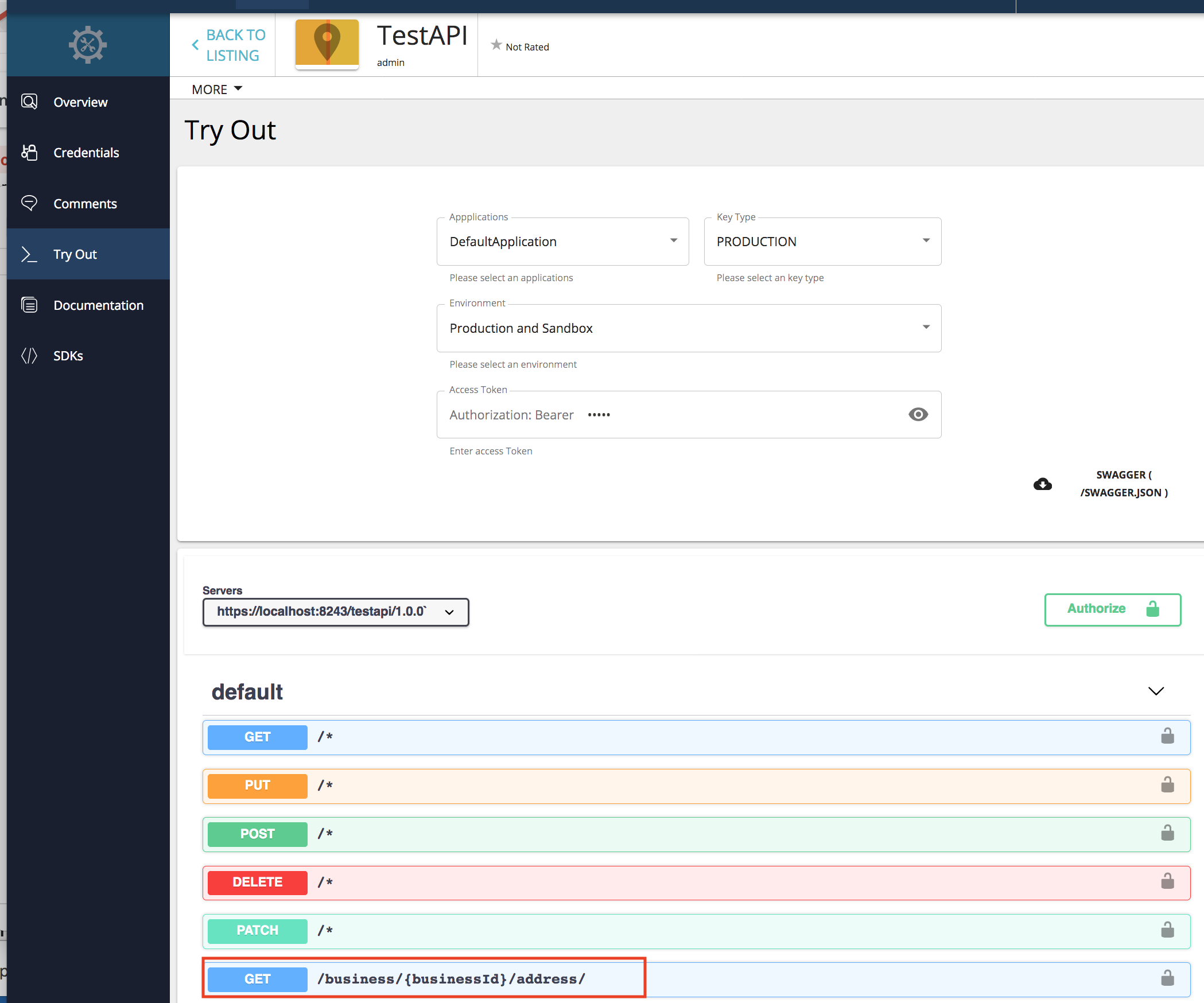Open the Key Type dropdown

click(x=925, y=241)
